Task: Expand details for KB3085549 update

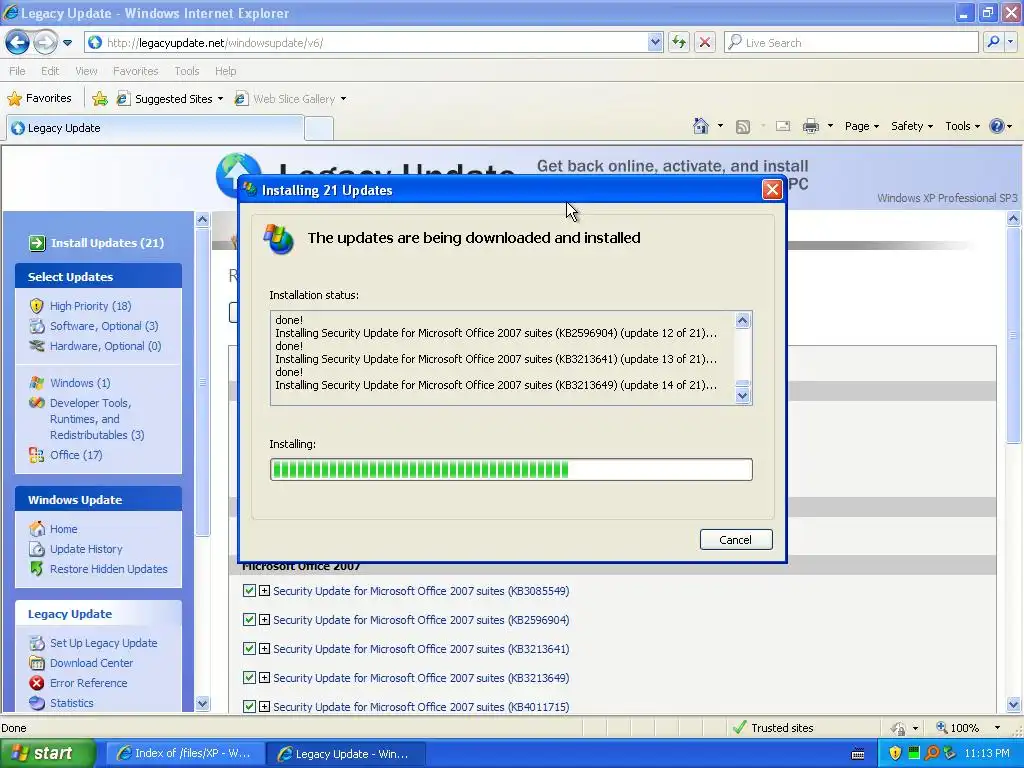Action: 264,590
